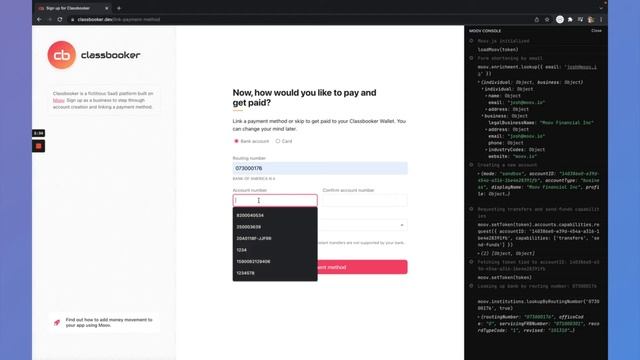This screenshot has width=640, height=360.
Task: Click status icon beside 'Requesting transfers' log entry
Action: click(471, 209)
